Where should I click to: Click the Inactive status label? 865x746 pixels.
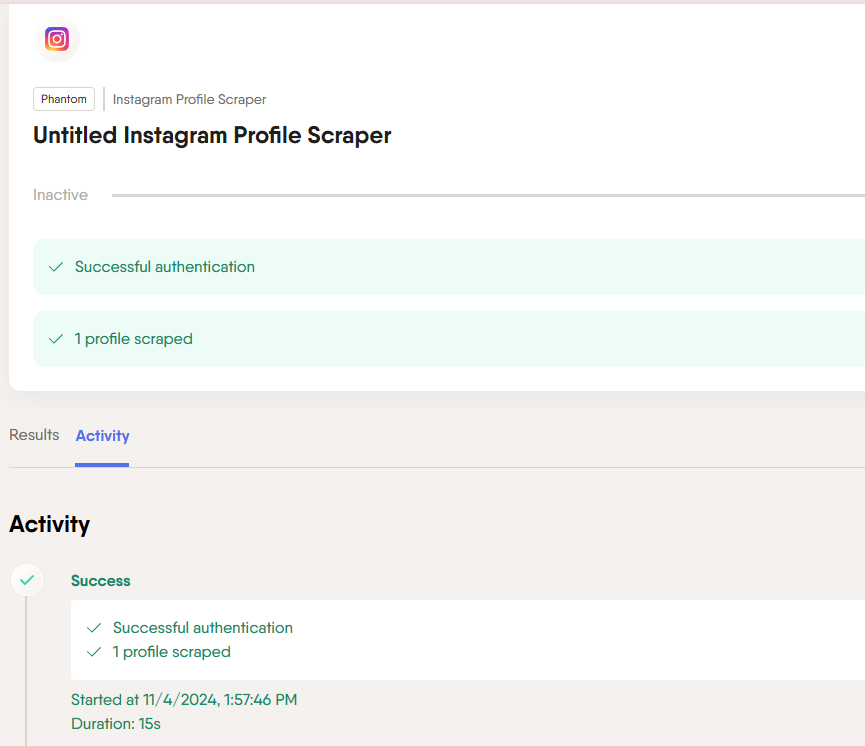(x=61, y=195)
